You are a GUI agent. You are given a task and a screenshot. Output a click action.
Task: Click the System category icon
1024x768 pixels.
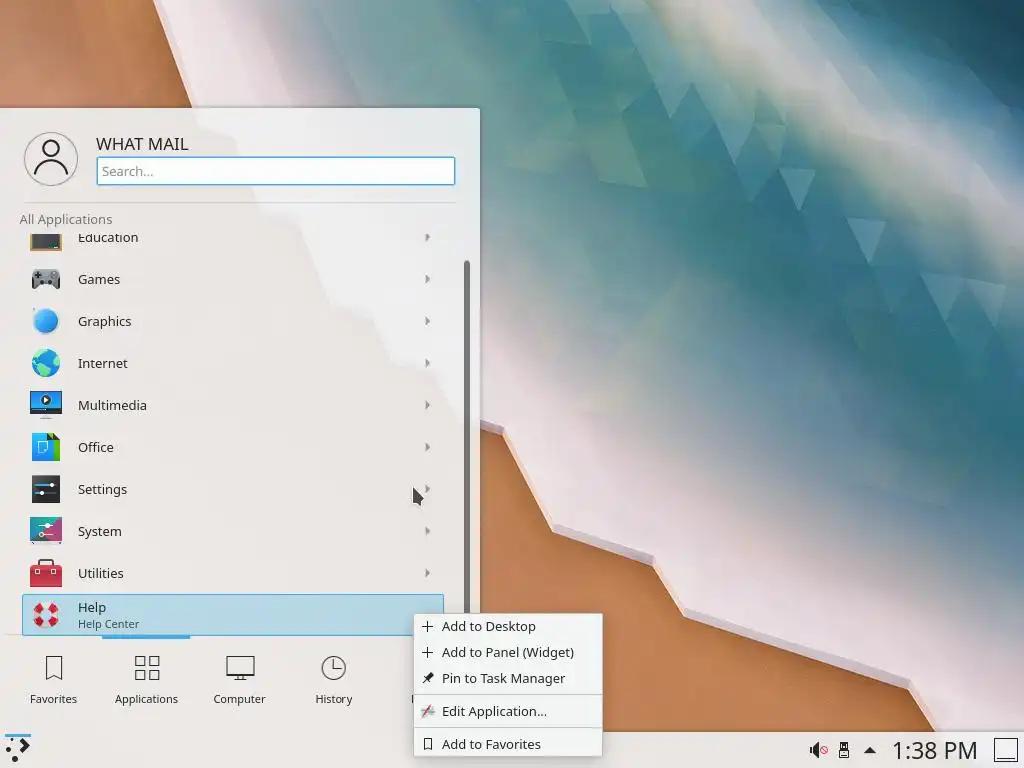[46, 531]
